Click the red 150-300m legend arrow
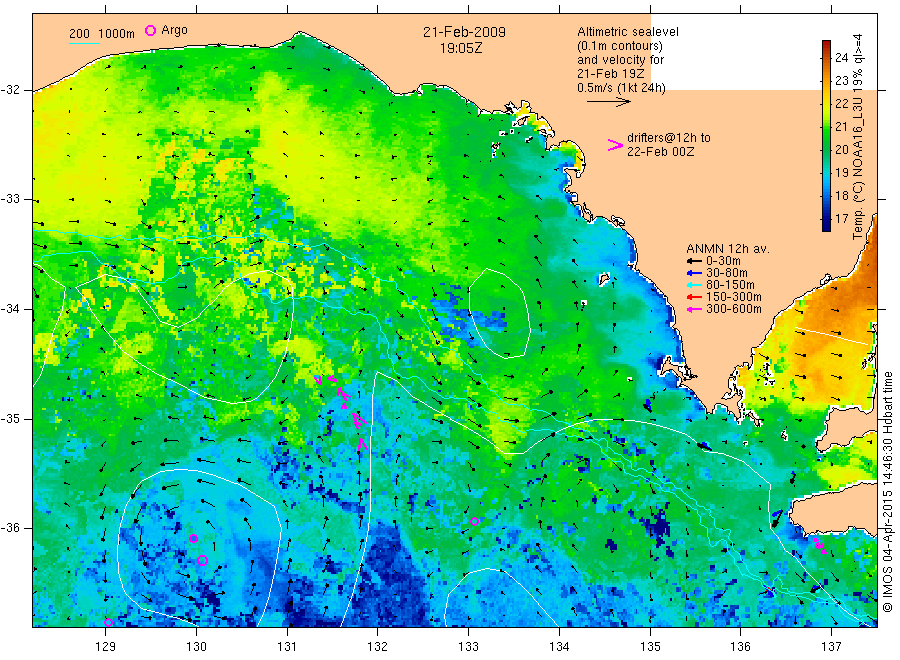Image resolution: width=900 pixels, height=660 pixels. (694, 297)
